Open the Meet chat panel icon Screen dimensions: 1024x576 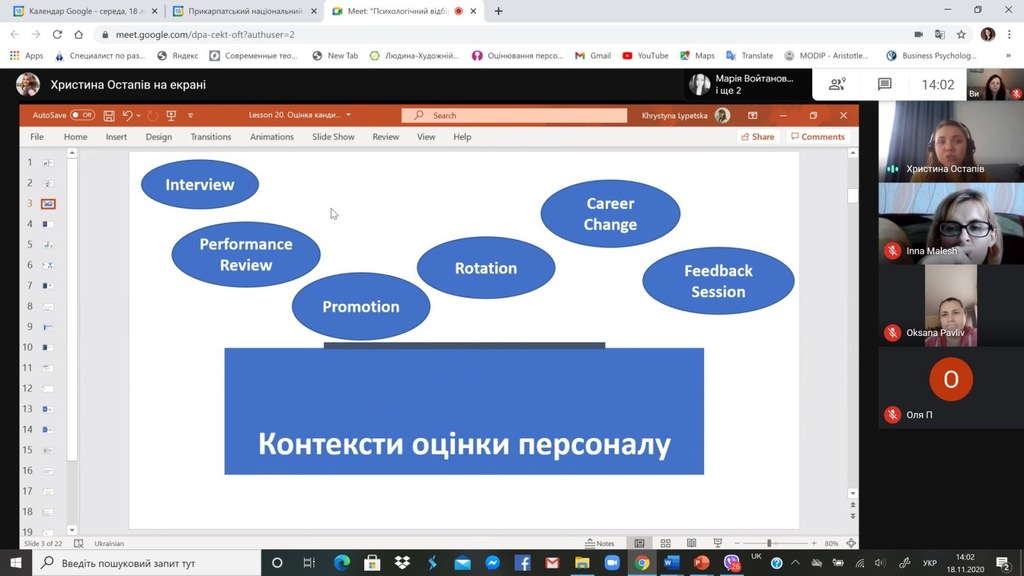pyautogui.click(x=884, y=85)
